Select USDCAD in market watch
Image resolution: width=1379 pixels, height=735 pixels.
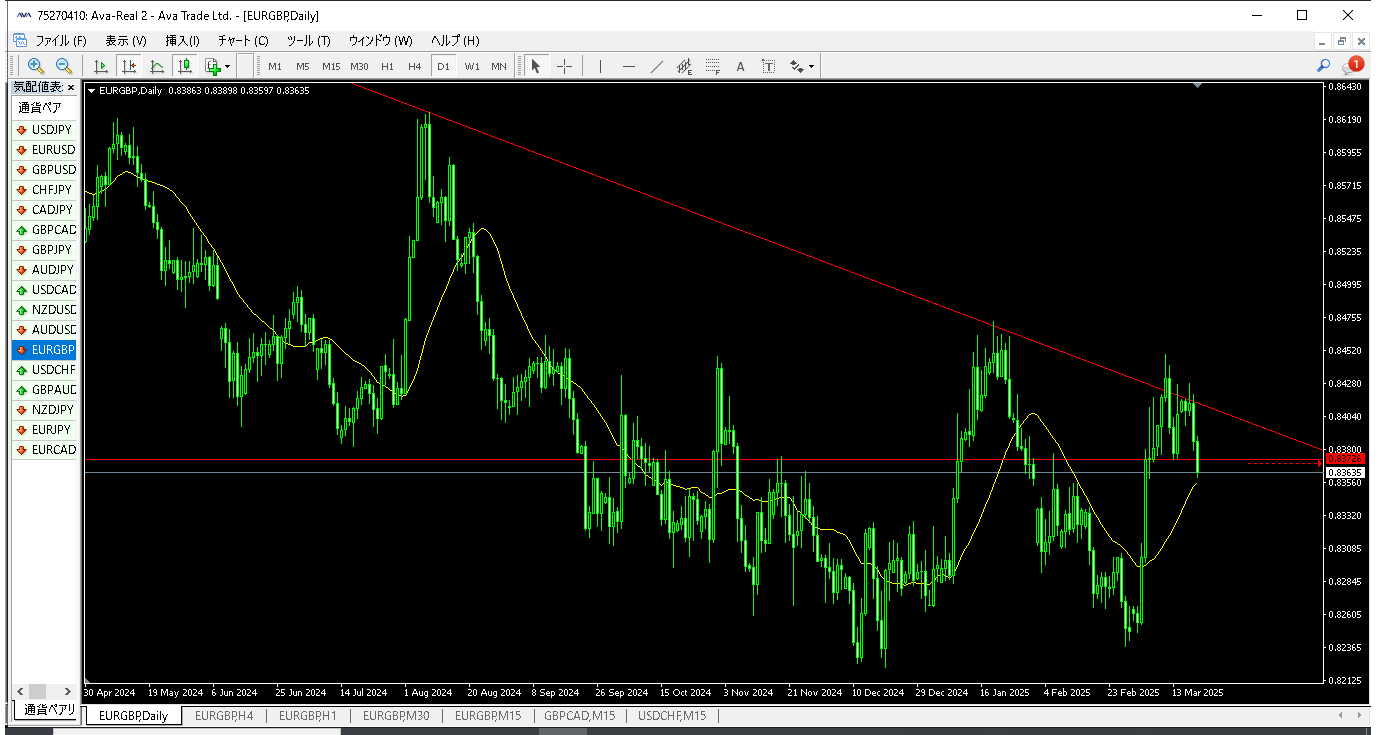[44, 290]
